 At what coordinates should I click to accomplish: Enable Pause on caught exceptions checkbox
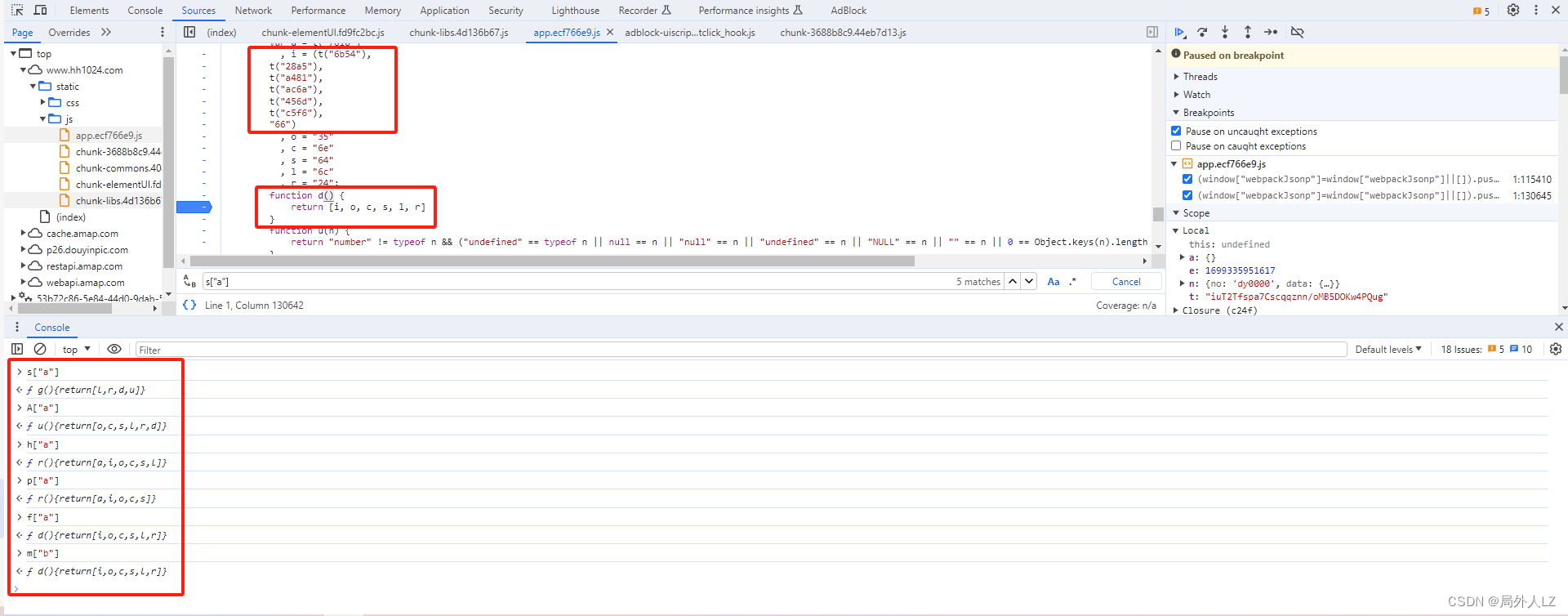(1176, 145)
